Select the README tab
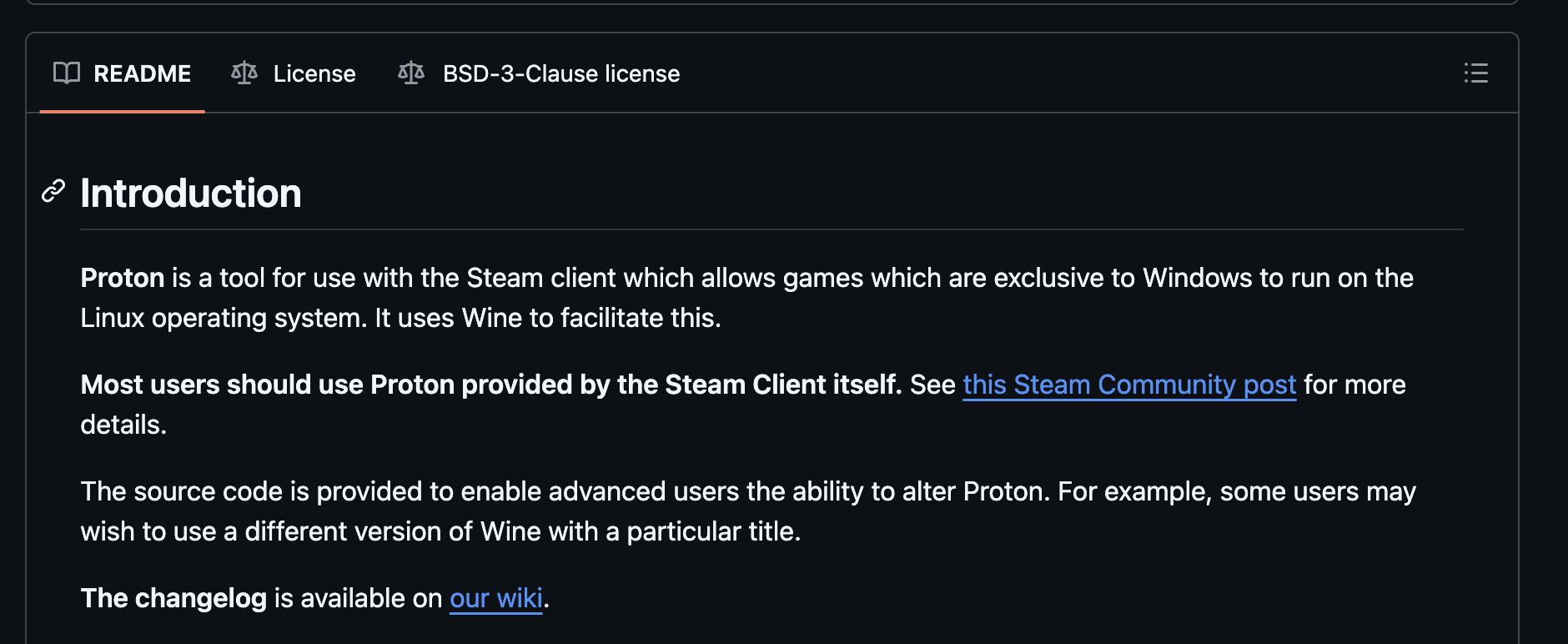This screenshot has height=644, width=1568. click(142, 73)
